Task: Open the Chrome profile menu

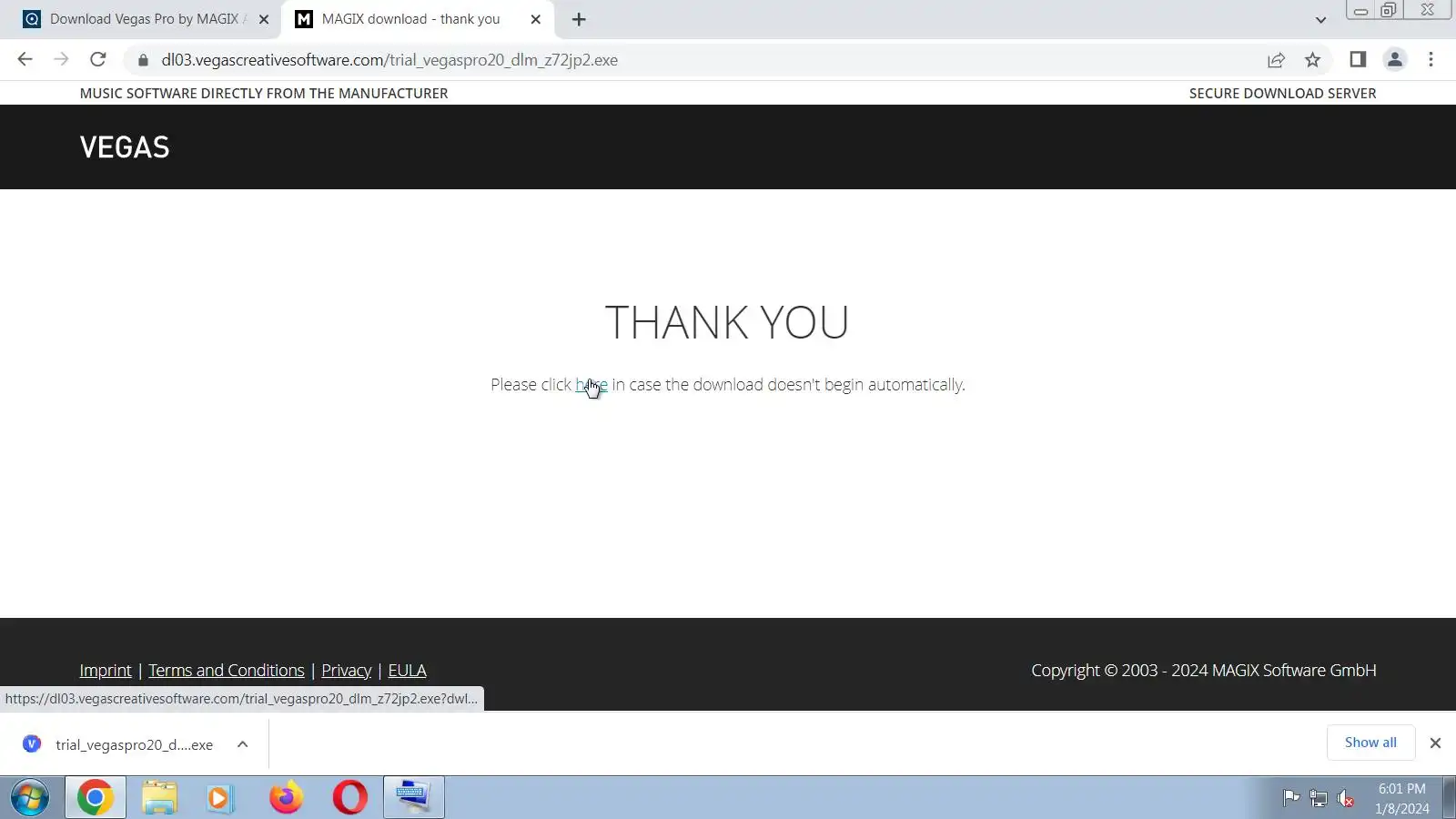Action: [1394, 60]
